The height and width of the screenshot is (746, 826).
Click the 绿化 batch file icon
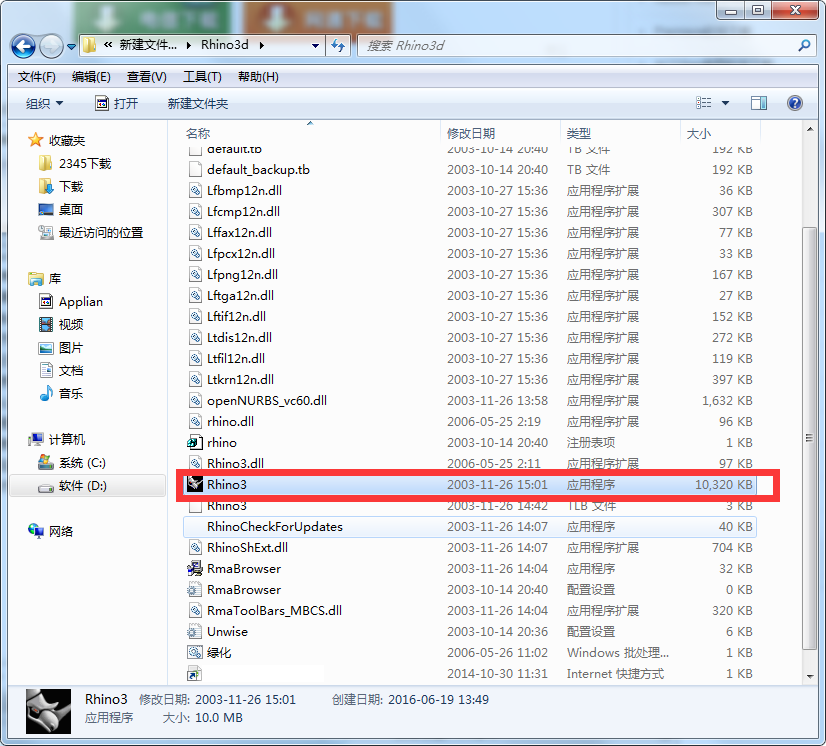tap(195, 652)
